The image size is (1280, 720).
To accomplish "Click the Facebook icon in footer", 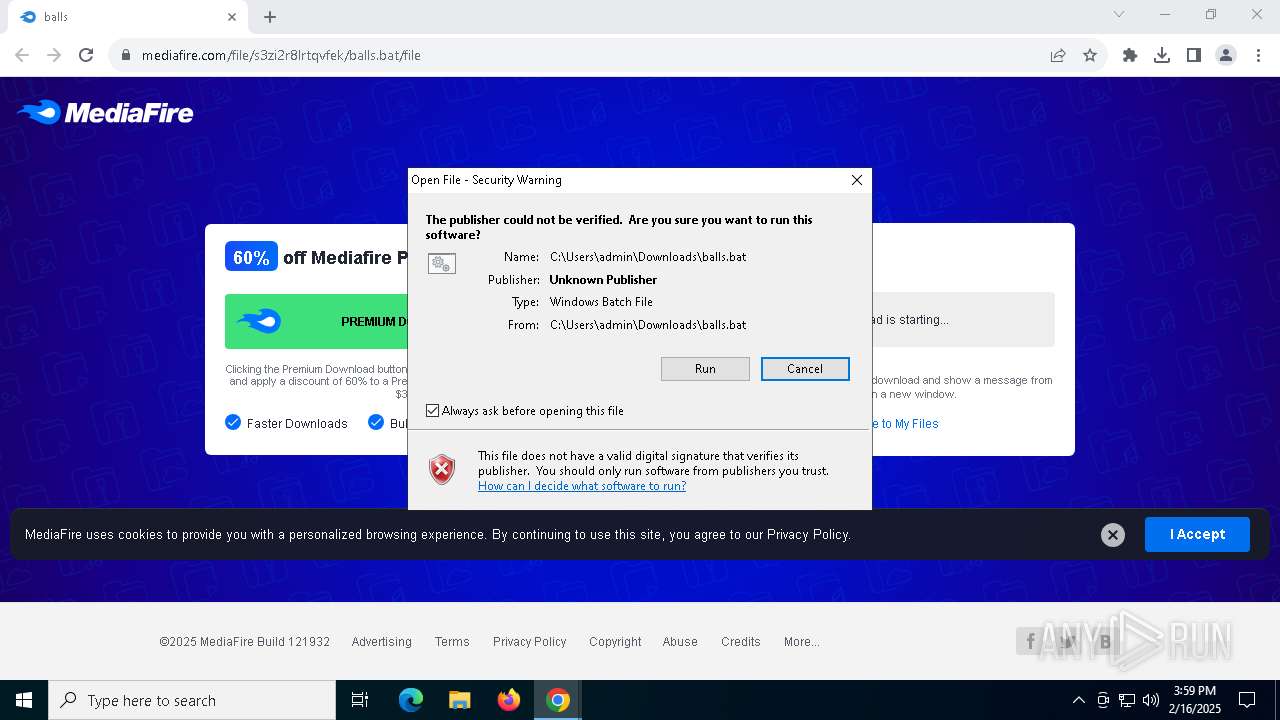I will pyautogui.click(x=1030, y=642).
